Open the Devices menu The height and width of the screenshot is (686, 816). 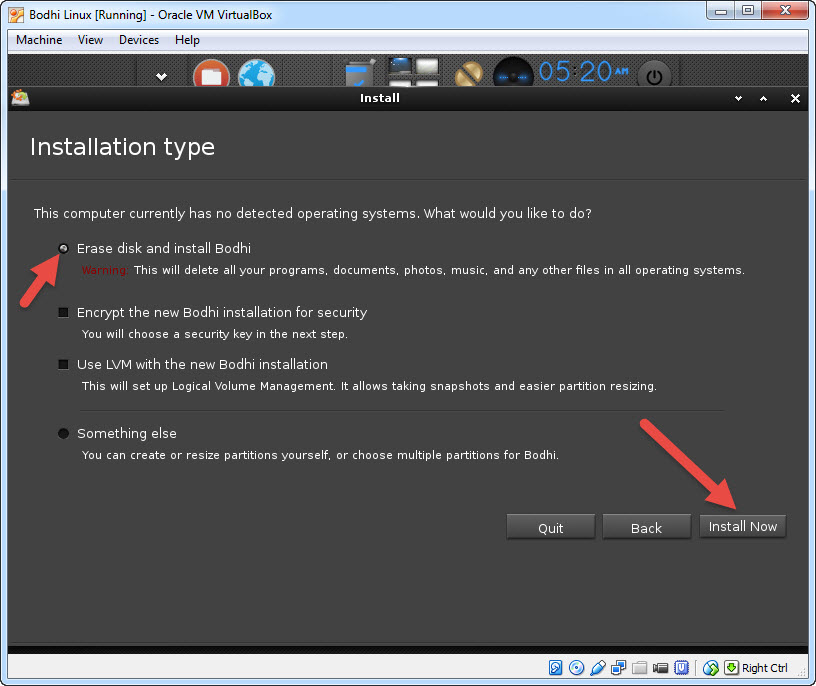139,40
